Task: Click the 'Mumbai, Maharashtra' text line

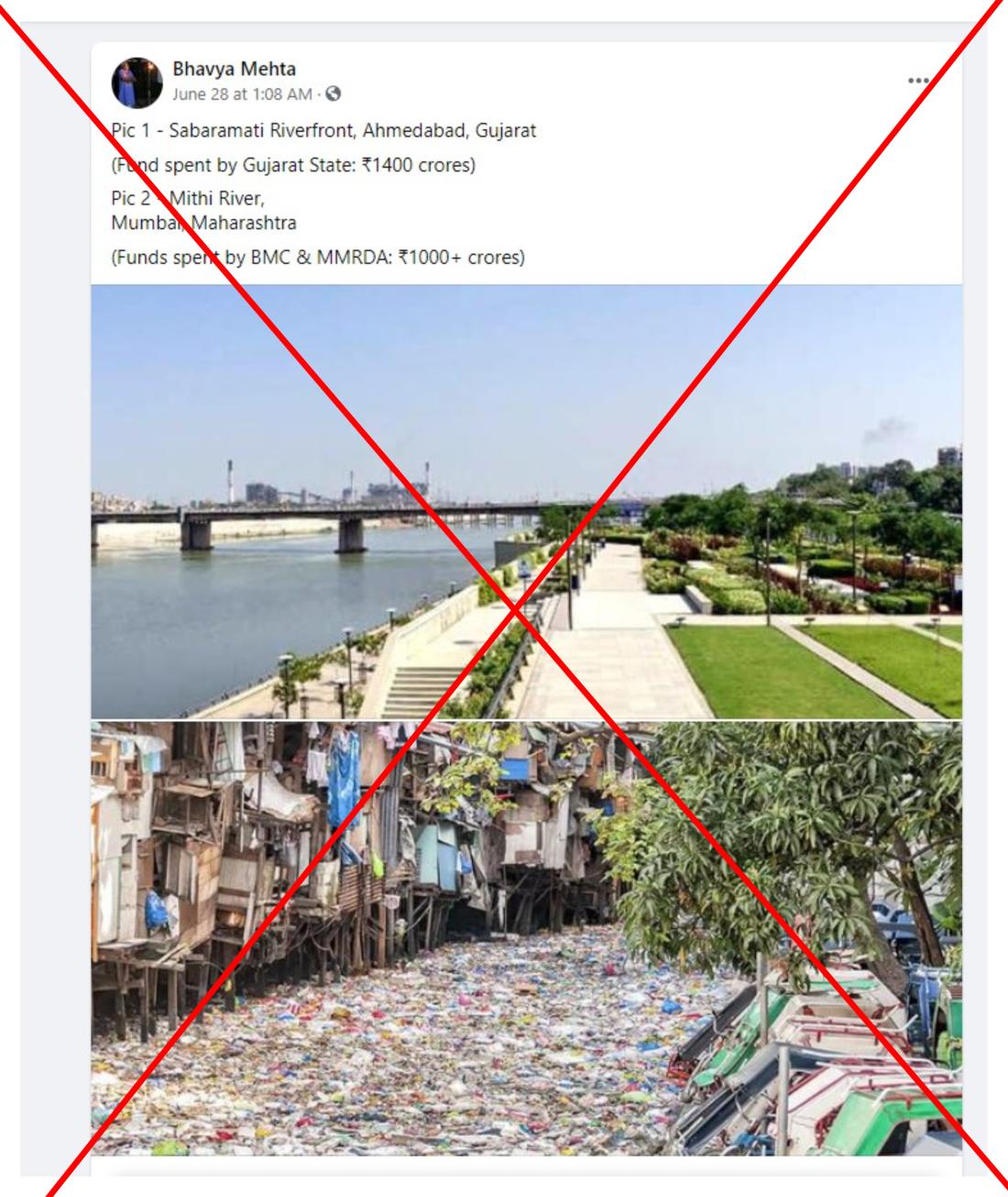Action: point(203,223)
